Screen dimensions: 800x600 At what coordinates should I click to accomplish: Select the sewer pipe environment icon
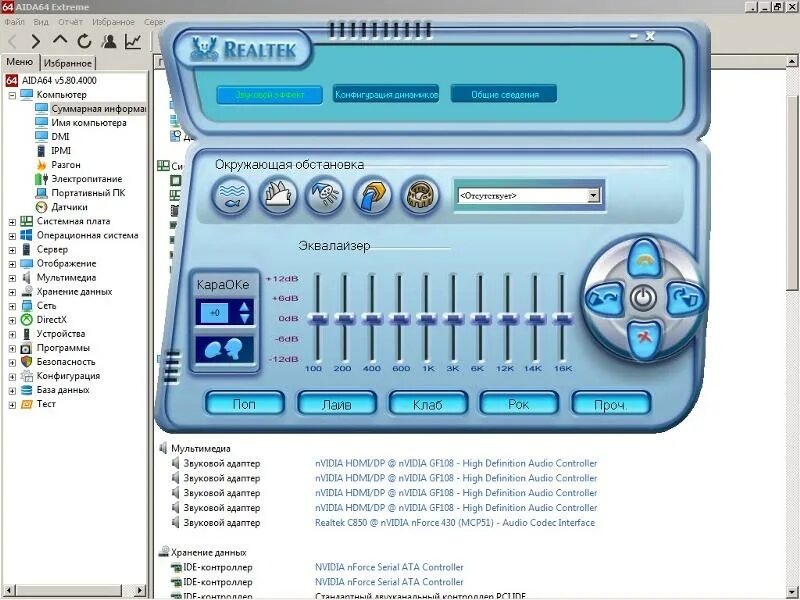[372, 195]
